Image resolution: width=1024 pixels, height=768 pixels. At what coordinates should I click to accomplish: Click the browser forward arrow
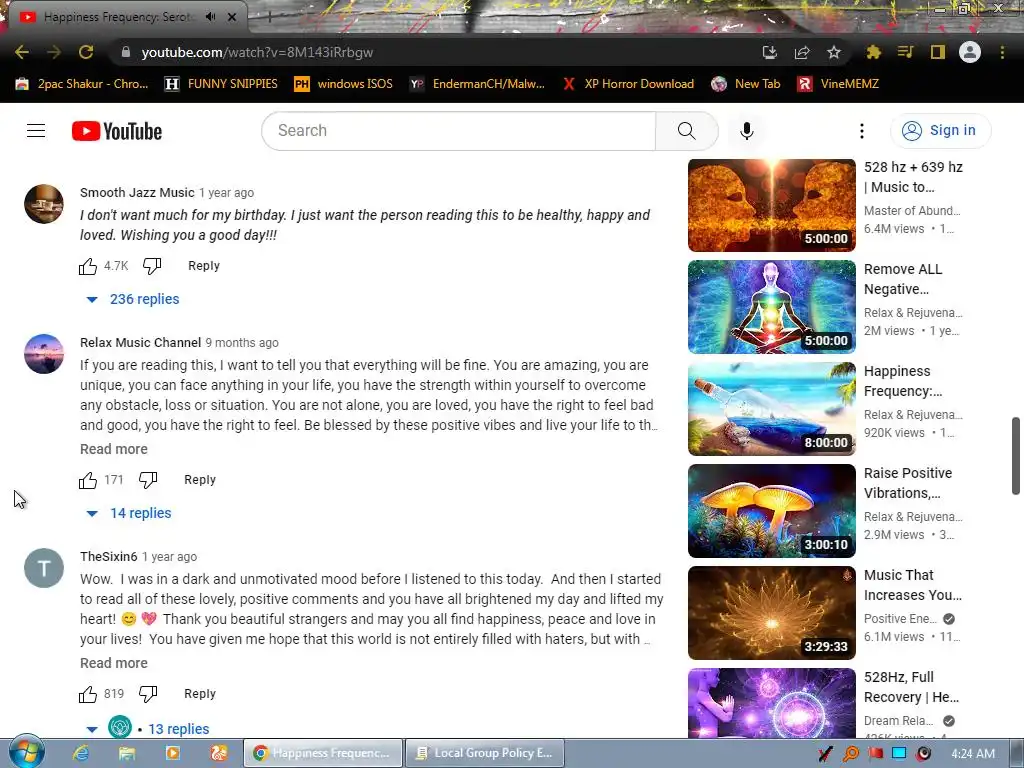[54, 52]
